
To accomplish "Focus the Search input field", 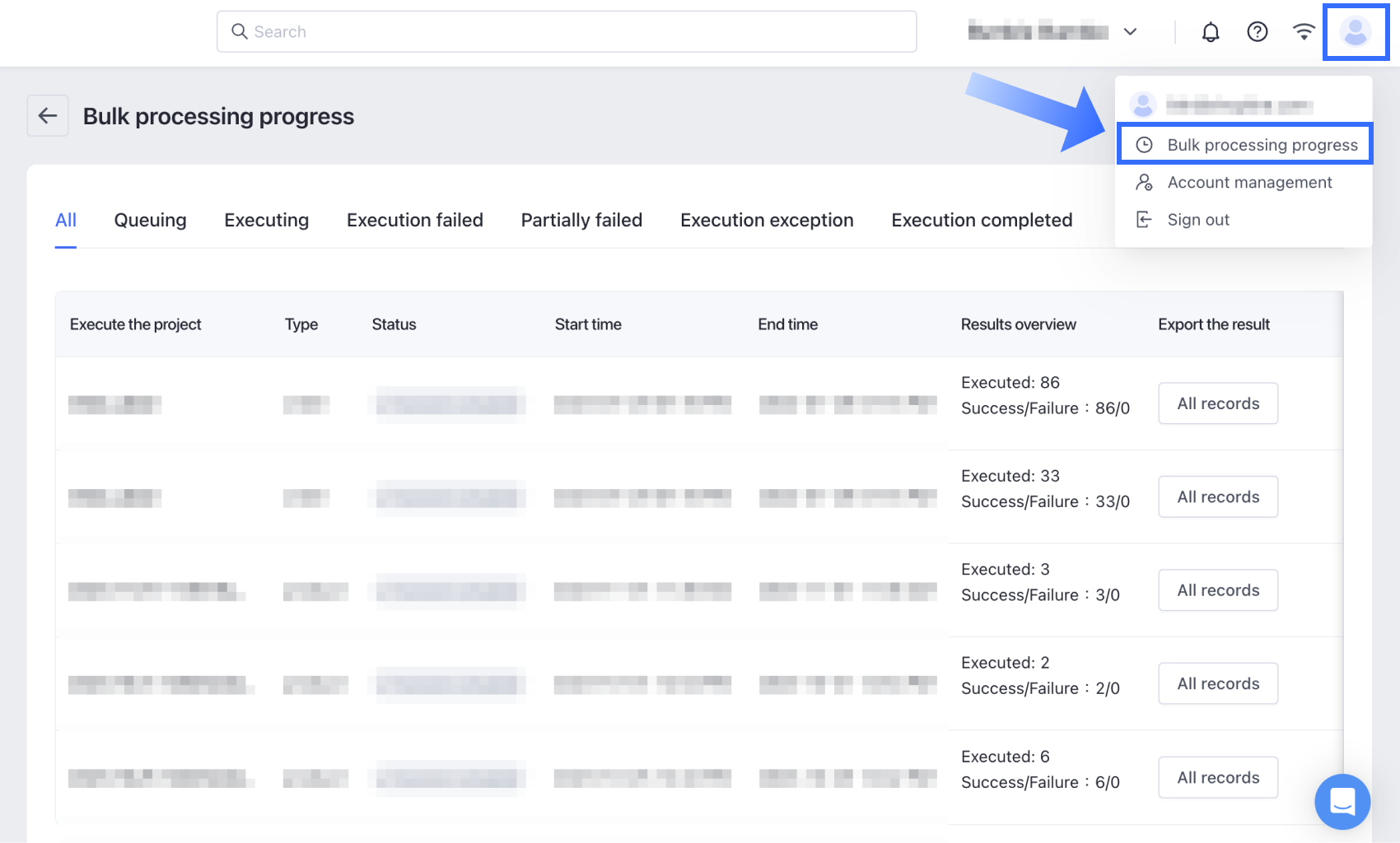I will coord(576,32).
